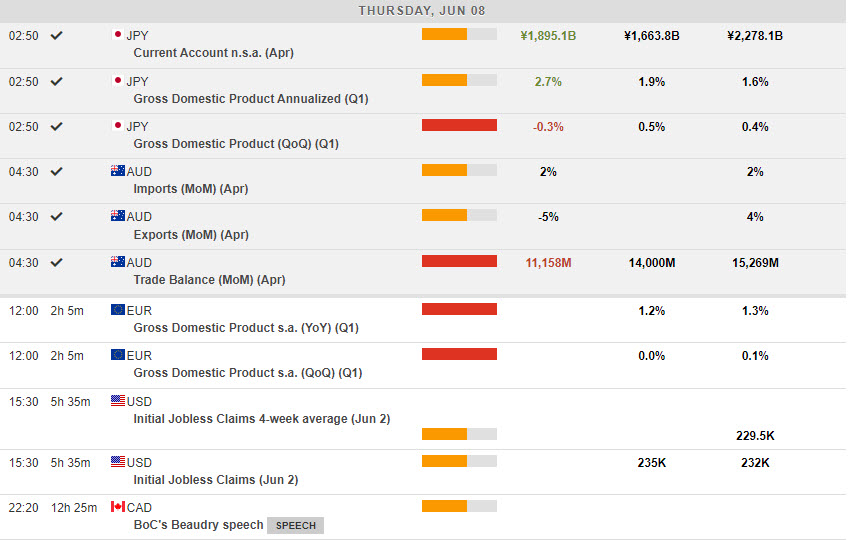
Task: Expand the Gross Domestic Product s.a. (QoQ) EUR event
Action: click(247, 373)
